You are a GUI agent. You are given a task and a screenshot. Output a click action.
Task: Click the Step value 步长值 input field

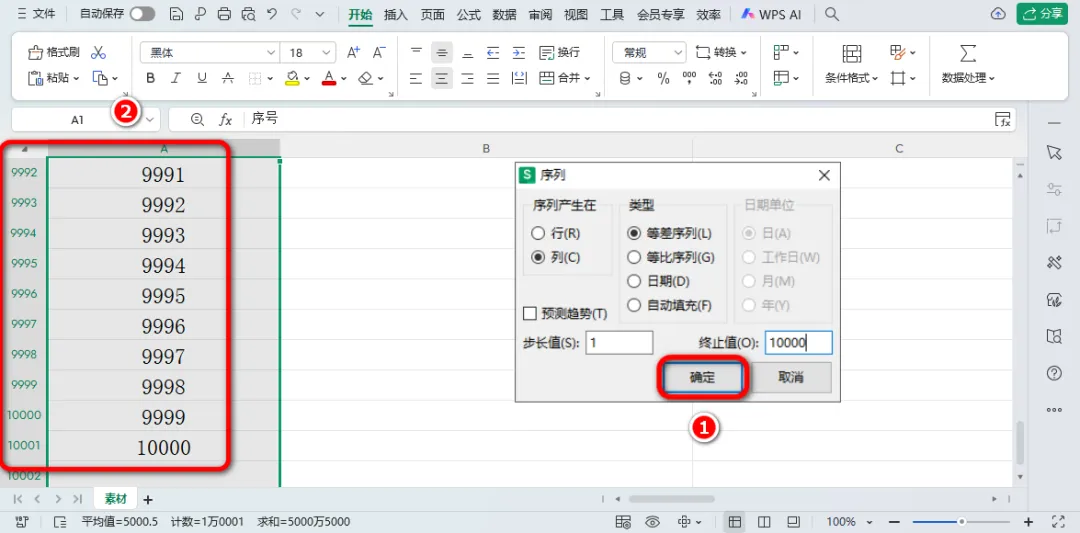click(x=619, y=342)
